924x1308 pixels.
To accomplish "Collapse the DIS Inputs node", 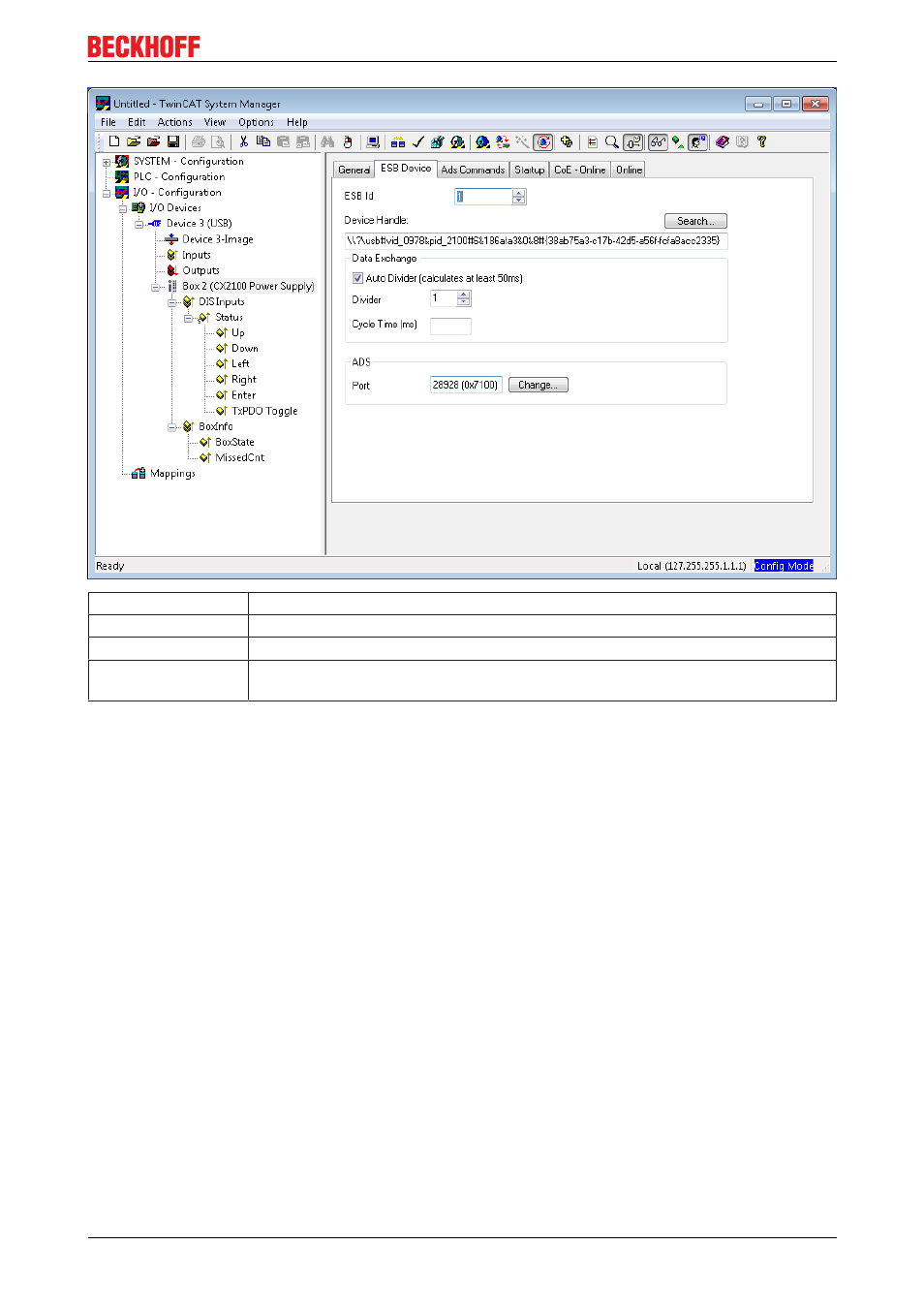I will (171, 302).
